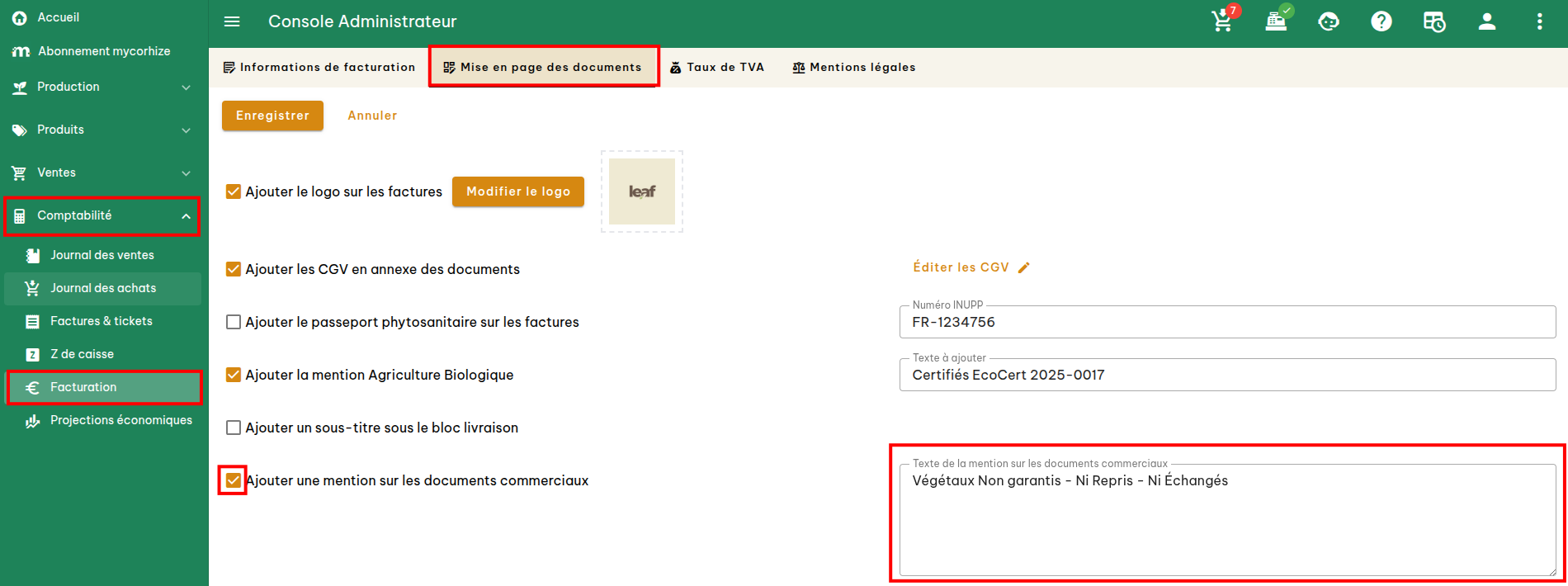1568x586 pixels.
Task: Click the Factures & tickets document icon
Action: point(33,321)
